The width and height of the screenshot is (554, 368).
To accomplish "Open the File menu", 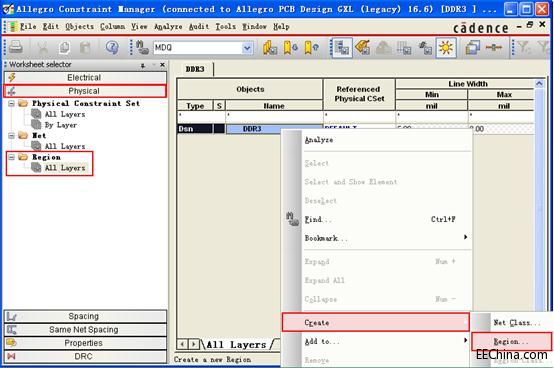I will pyautogui.click(x=28, y=26).
